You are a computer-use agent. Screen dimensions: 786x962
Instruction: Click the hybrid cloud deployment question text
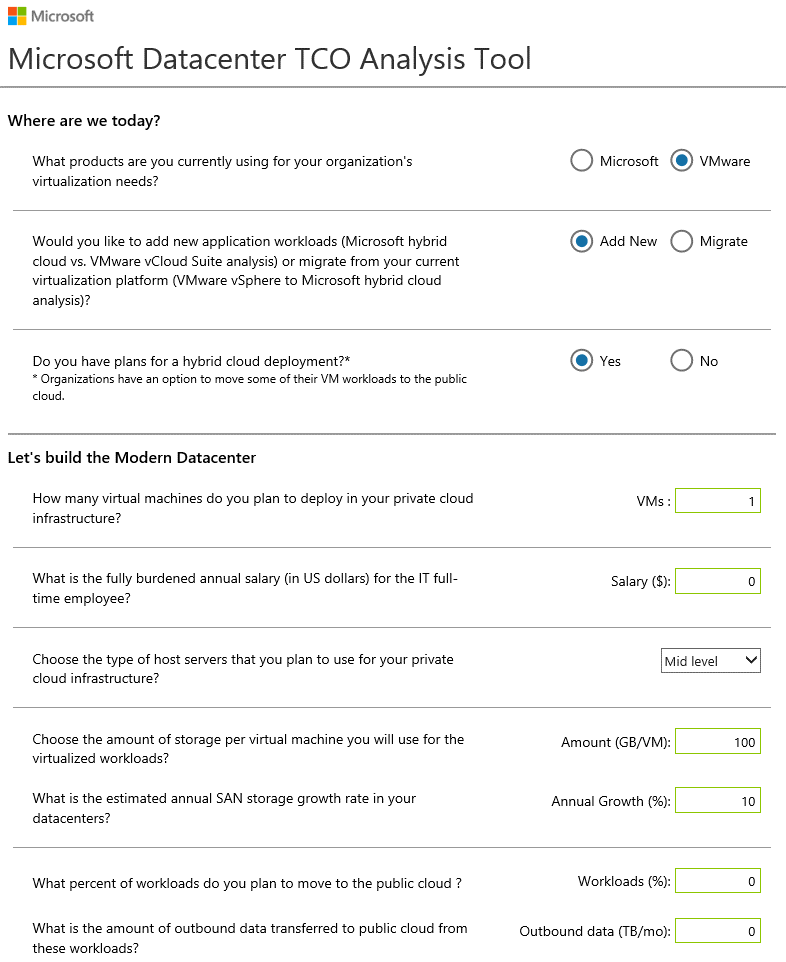[191, 361]
